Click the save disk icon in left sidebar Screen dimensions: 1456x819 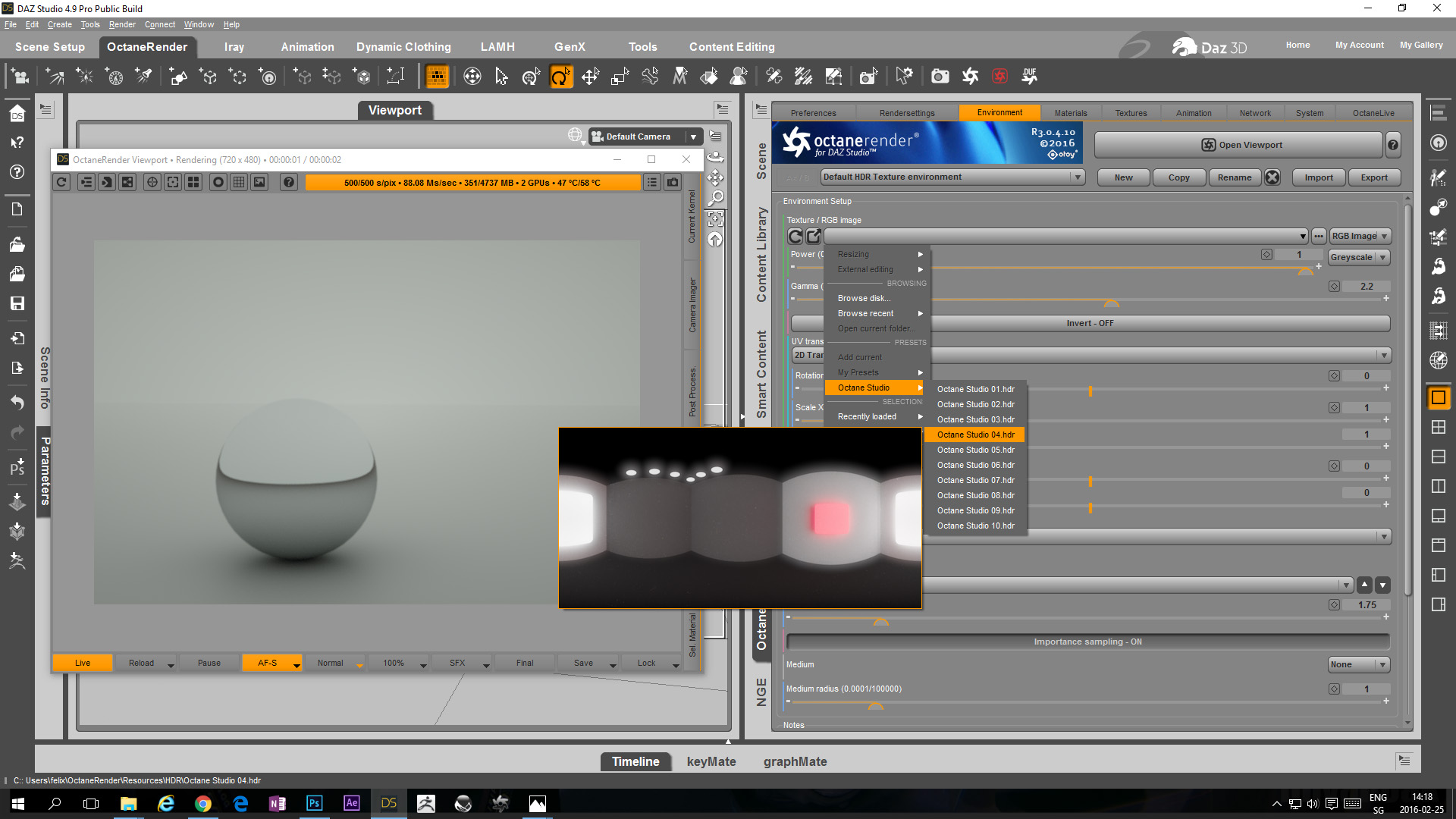pyautogui.click(x=17, y=303)
